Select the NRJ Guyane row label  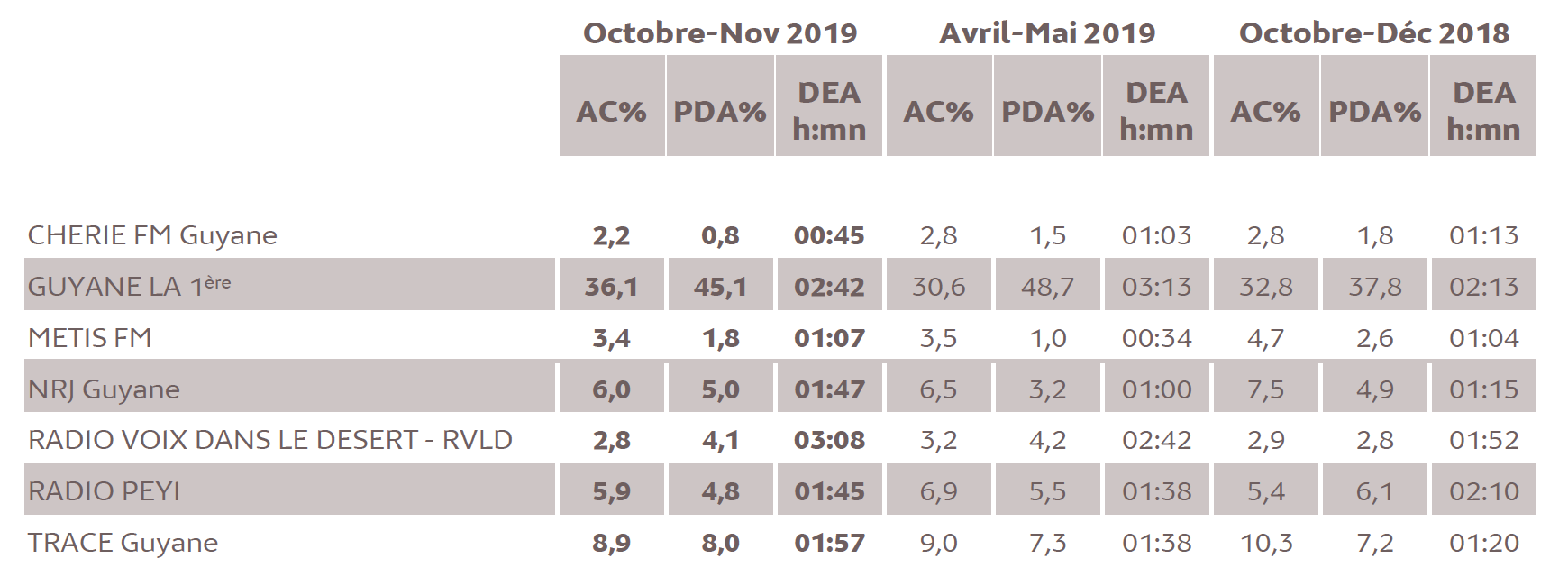[104, 389]
